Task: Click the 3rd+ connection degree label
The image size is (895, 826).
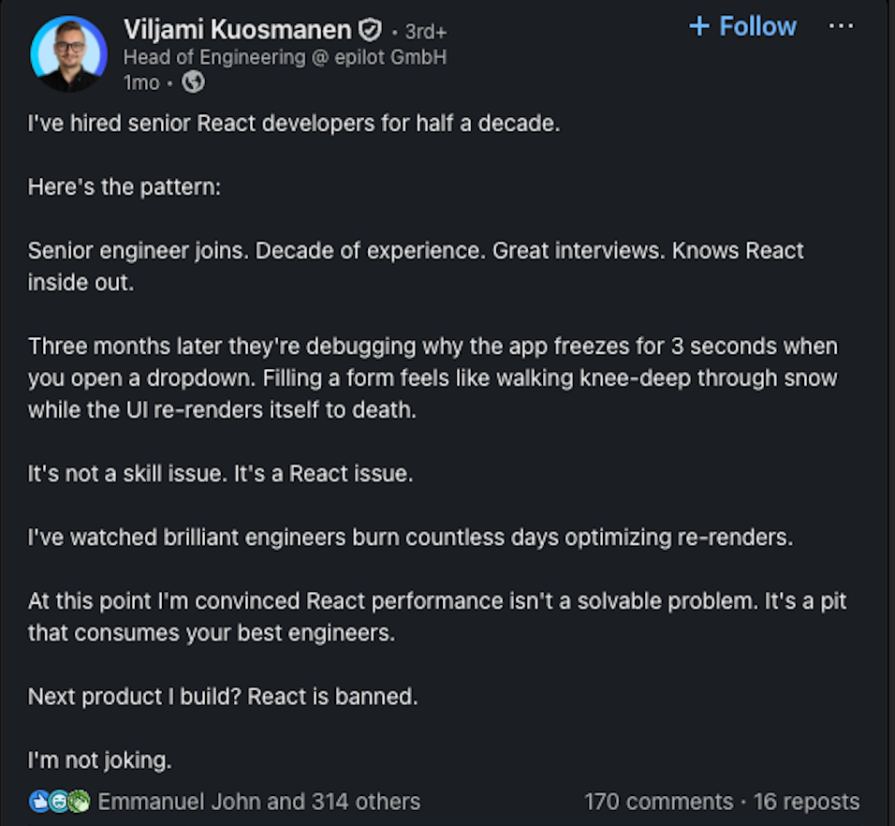Action: pos(423,31)
